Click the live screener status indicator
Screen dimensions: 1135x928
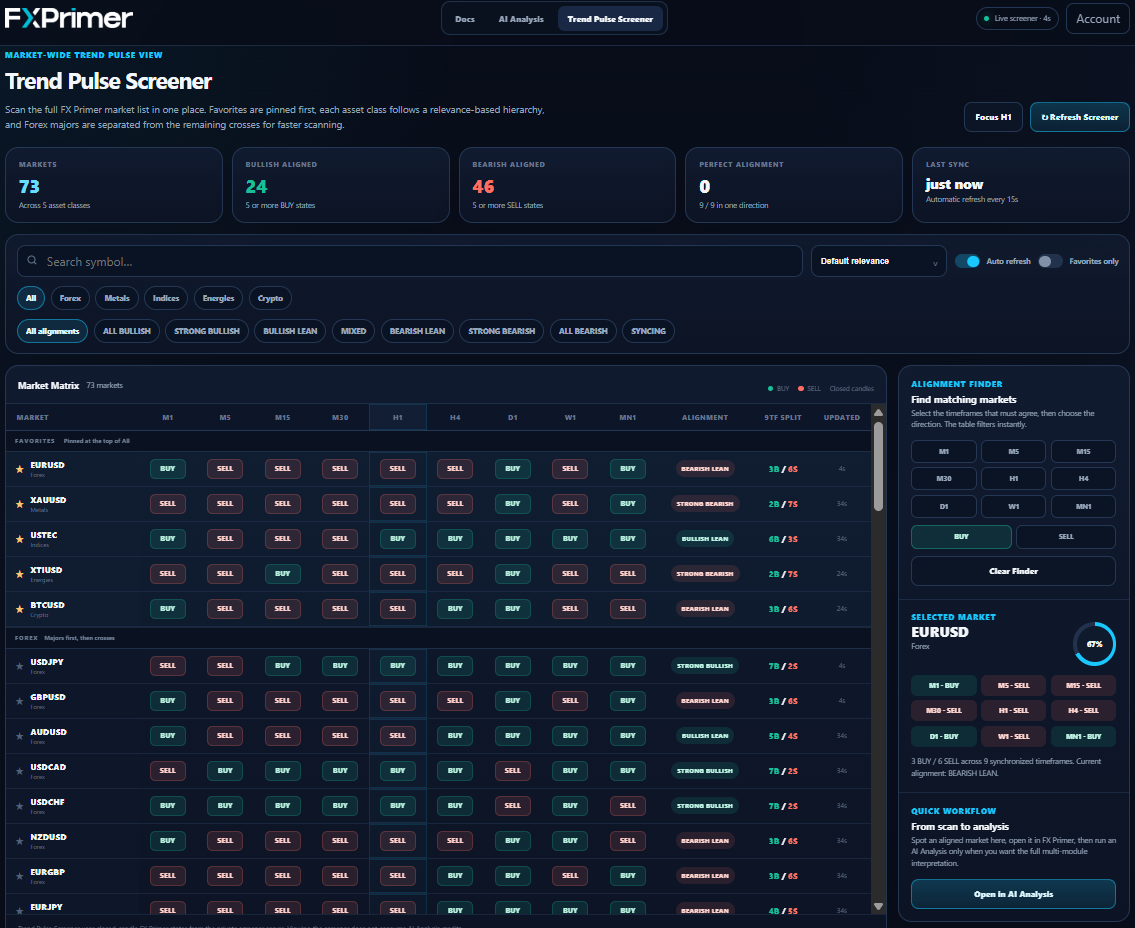1017,19
